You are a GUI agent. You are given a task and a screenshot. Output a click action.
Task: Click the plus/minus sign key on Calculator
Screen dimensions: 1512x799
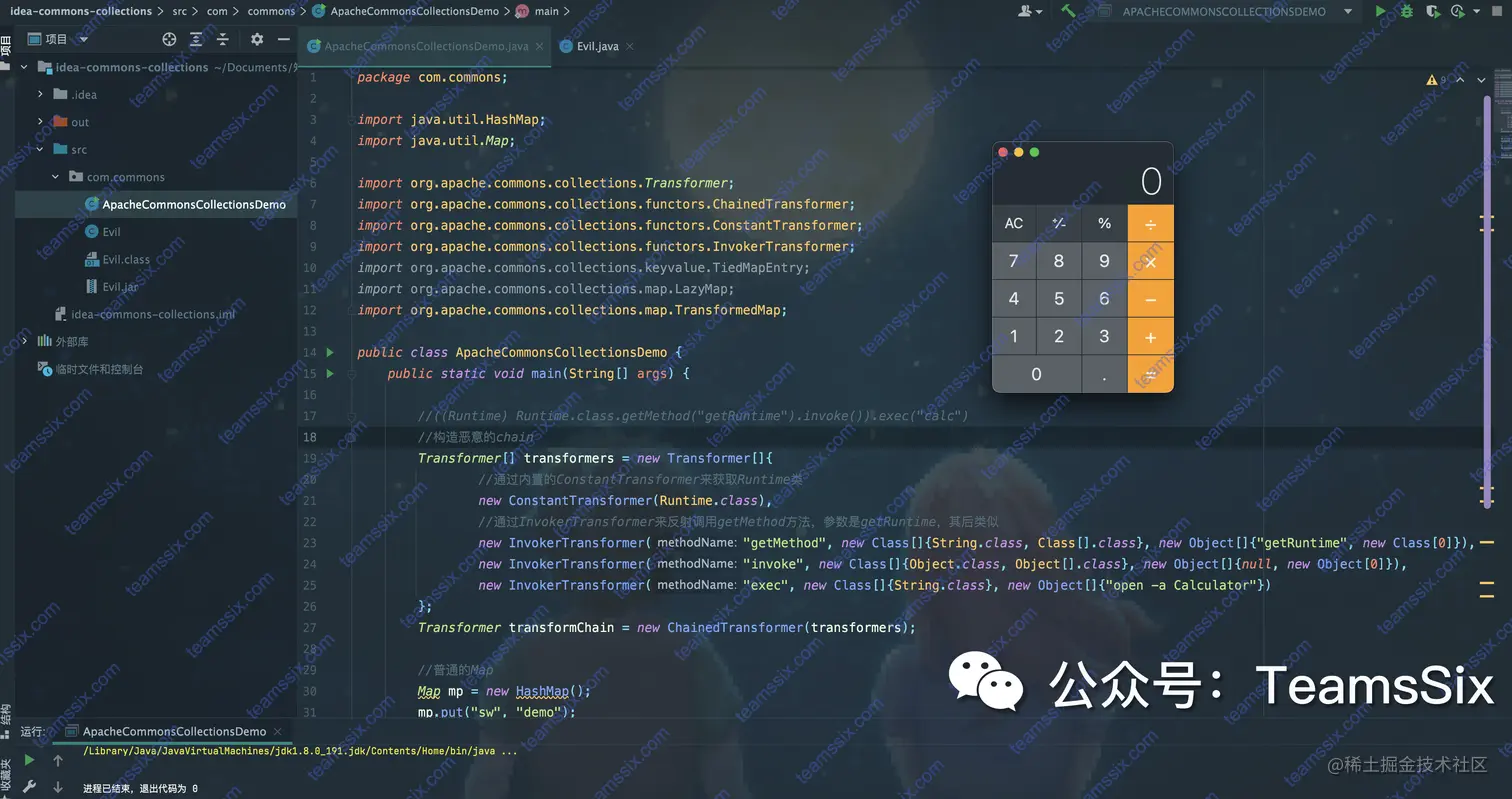(x=1059, y=223)
